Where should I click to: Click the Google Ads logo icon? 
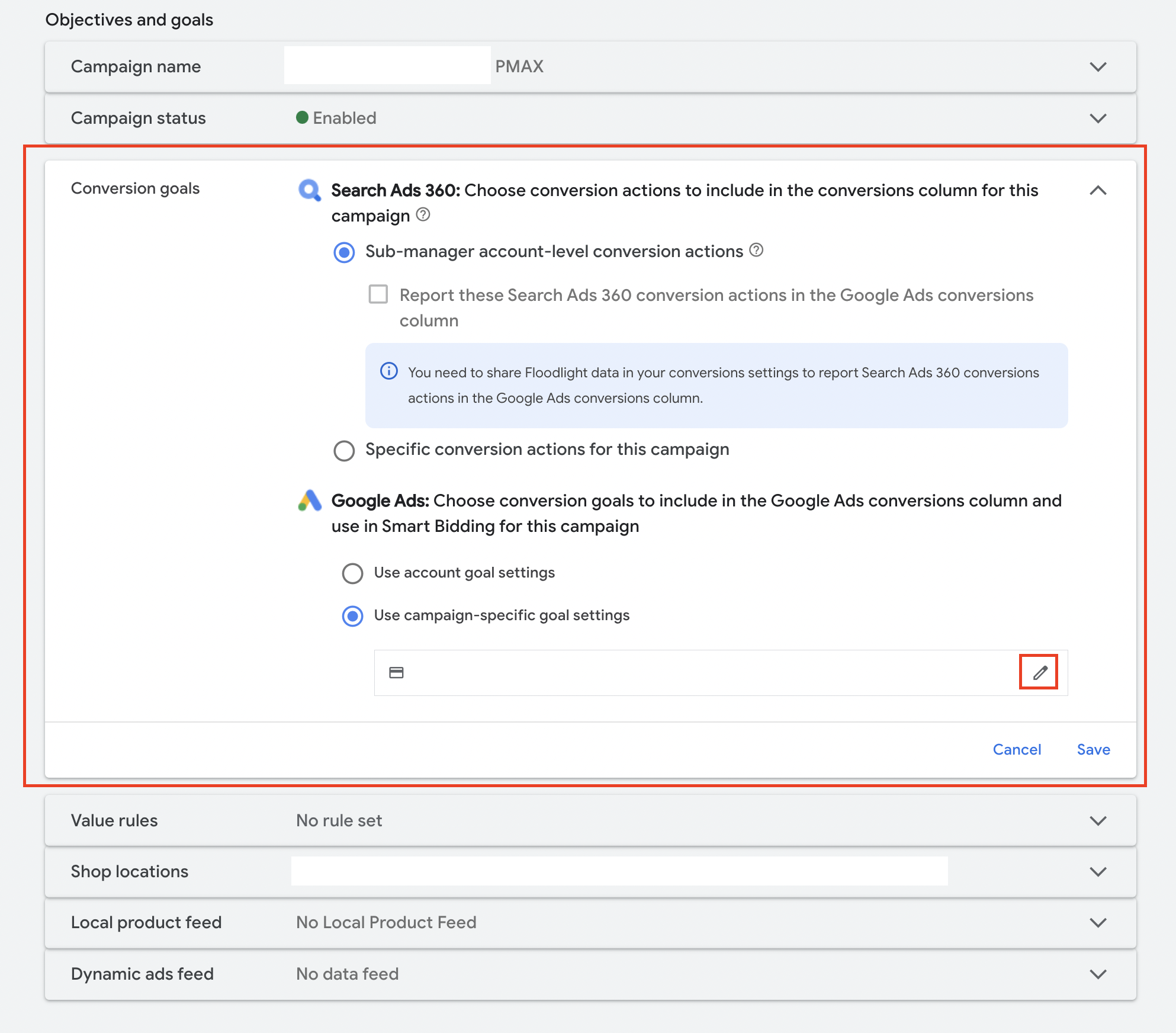(x=310, y=501)
